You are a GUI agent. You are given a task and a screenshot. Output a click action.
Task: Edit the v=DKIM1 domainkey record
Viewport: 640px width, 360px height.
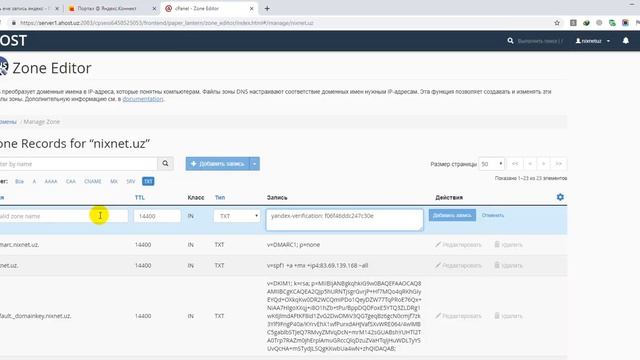[458, 316]
